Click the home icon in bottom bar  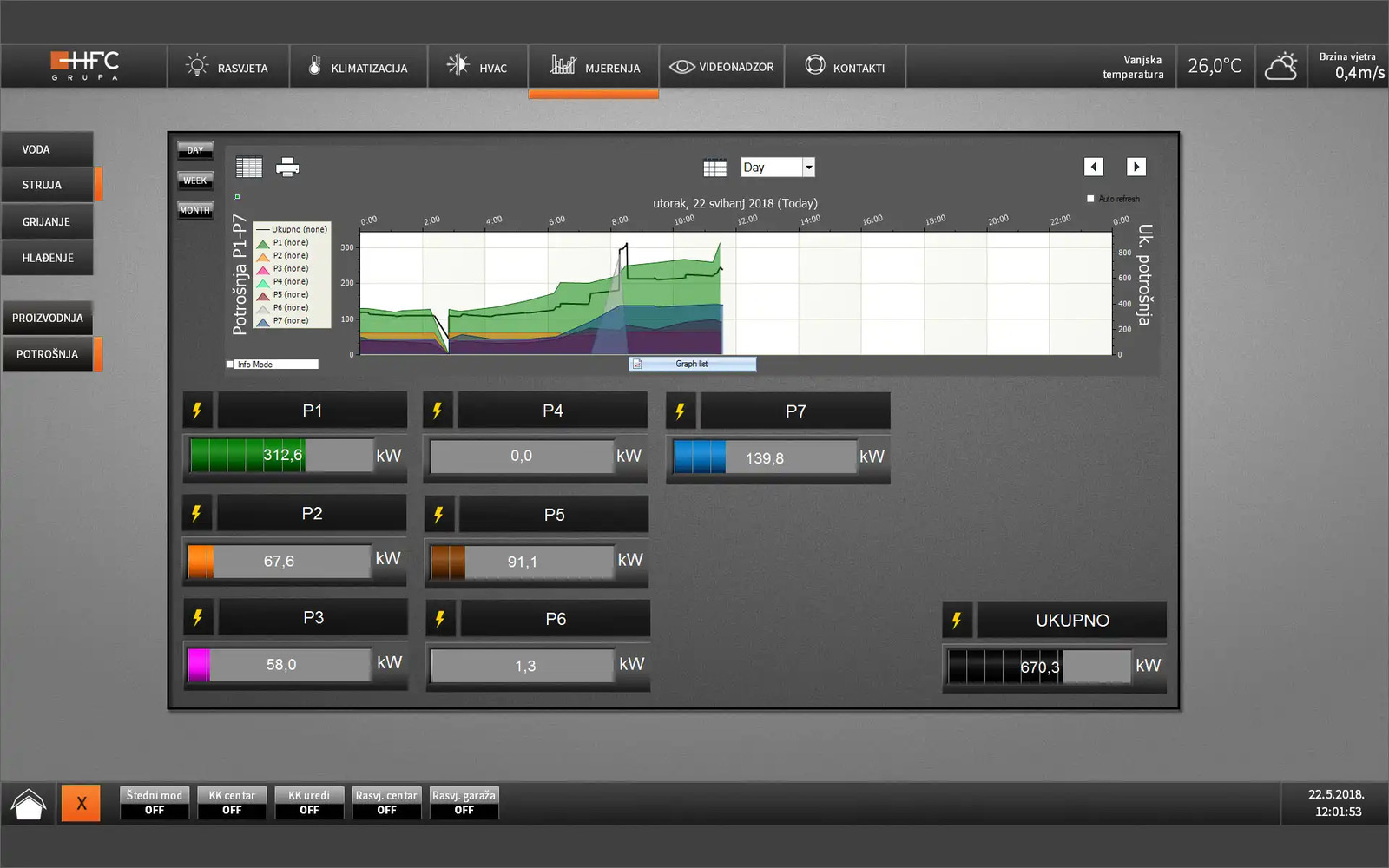(29, 804)
